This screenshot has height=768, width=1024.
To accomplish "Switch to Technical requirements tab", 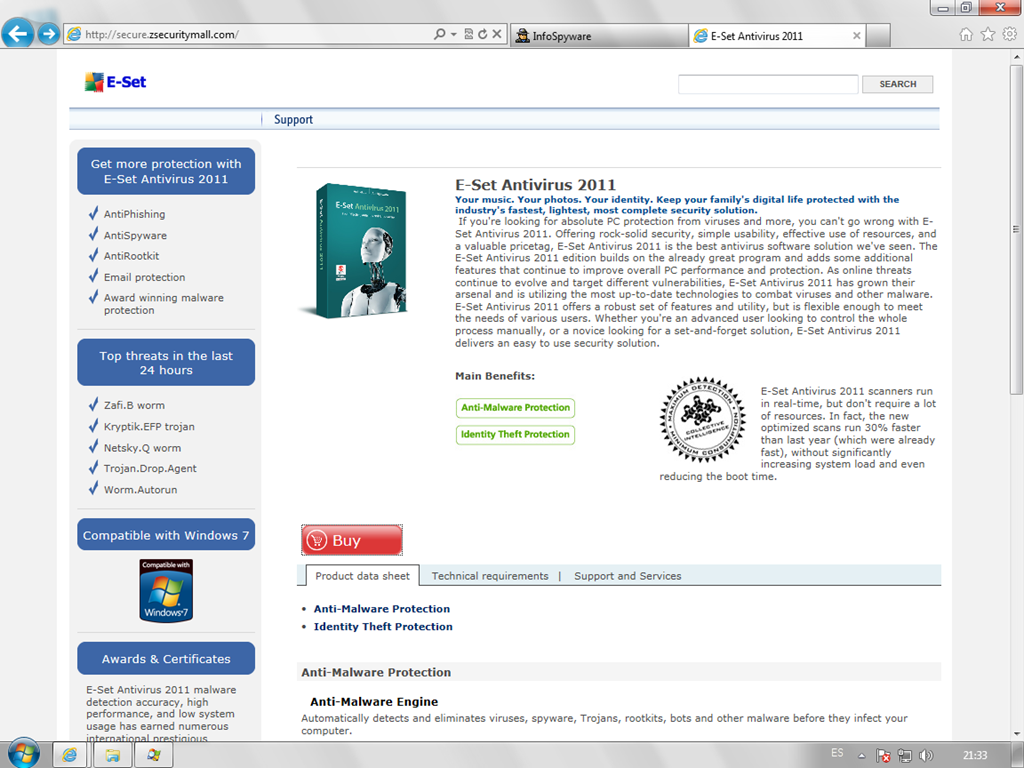I will click(x=490, y=576).
